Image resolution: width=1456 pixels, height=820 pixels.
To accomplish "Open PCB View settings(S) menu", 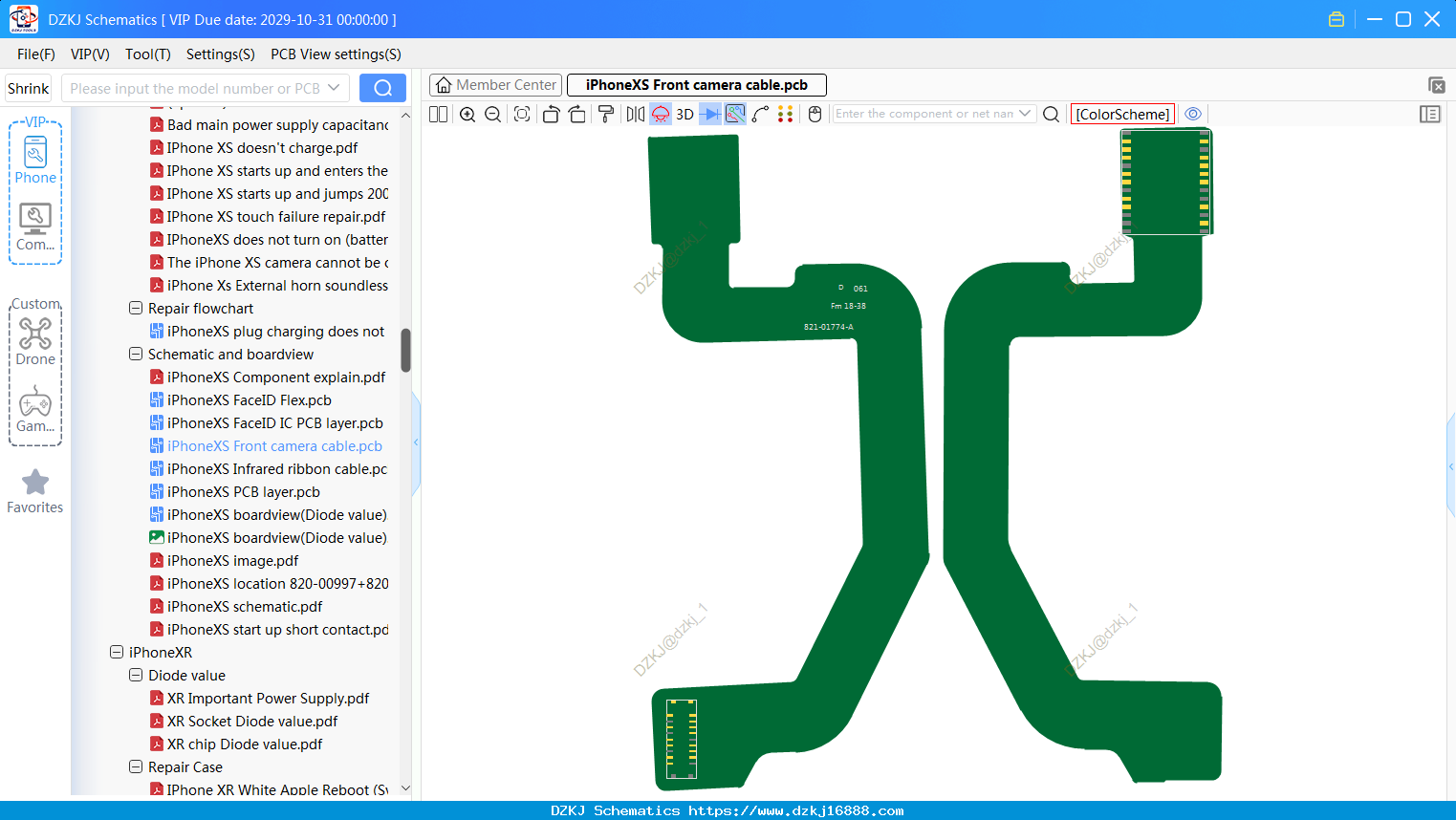I will pos(336,54).
